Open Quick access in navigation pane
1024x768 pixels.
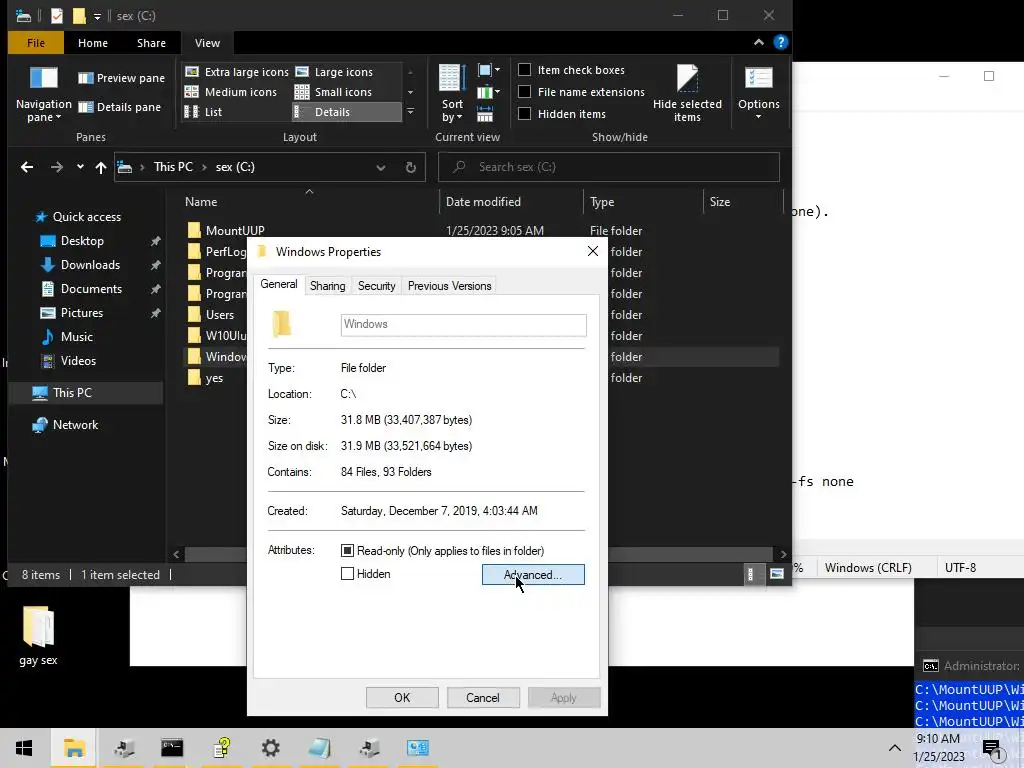coord(86,217)
